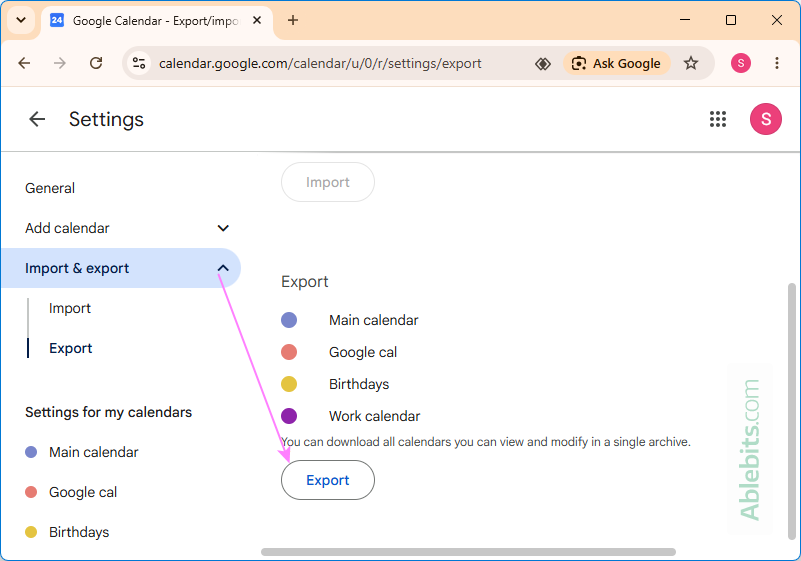Click the Export button to download archive

point(327,480)
